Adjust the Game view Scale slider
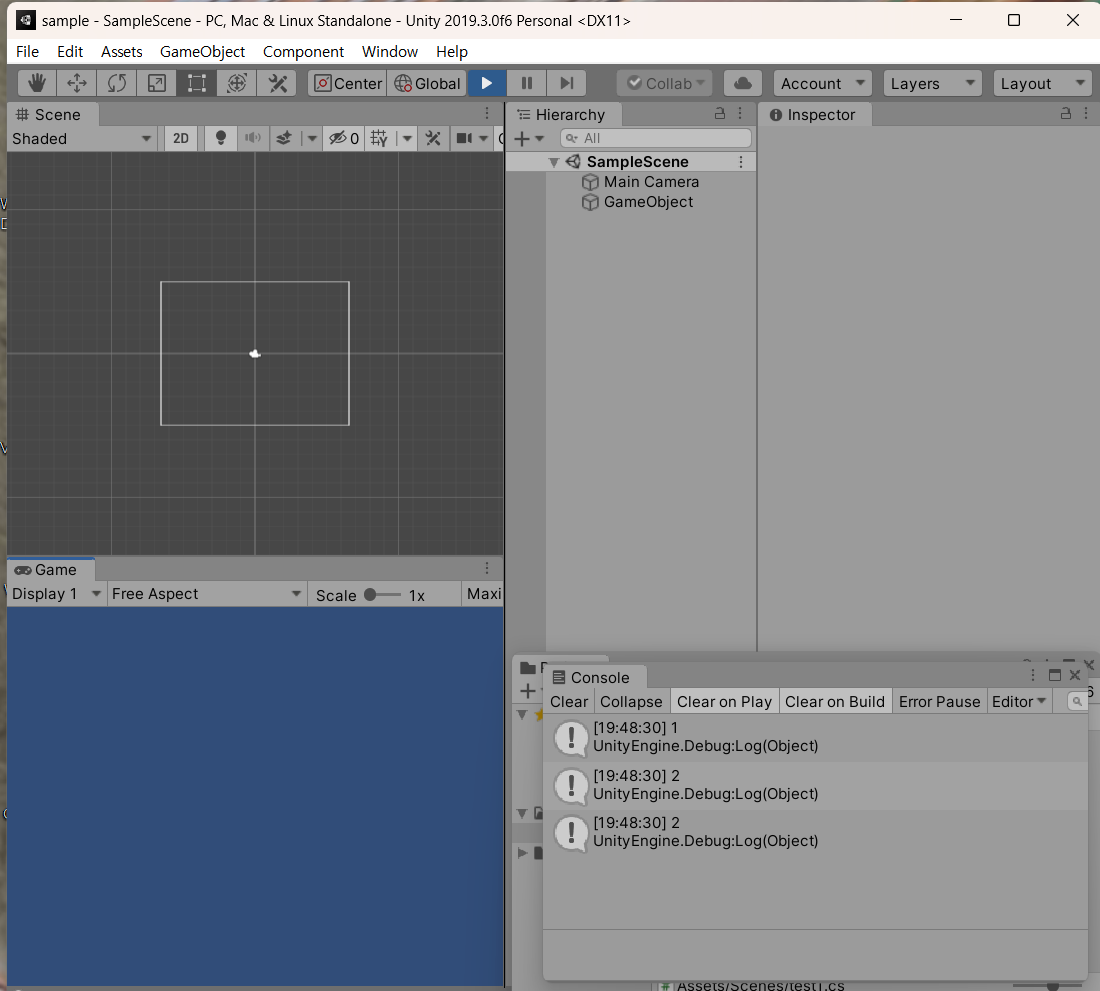The height and width of the screenshot is (991, 1100). [x=383, y=595]
